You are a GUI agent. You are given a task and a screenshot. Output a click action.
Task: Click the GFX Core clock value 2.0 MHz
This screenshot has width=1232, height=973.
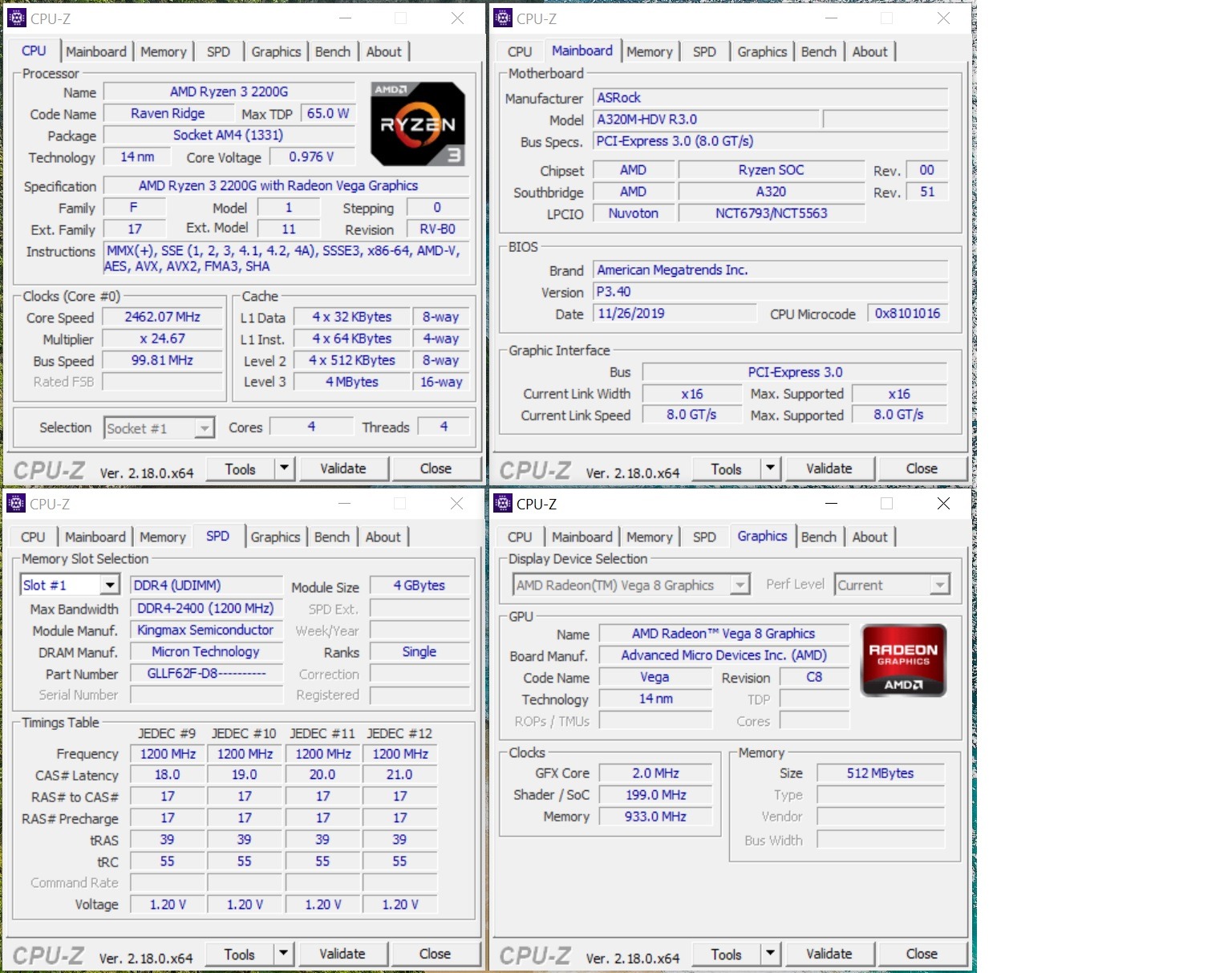pyautogui.click(x=655, y=773)
